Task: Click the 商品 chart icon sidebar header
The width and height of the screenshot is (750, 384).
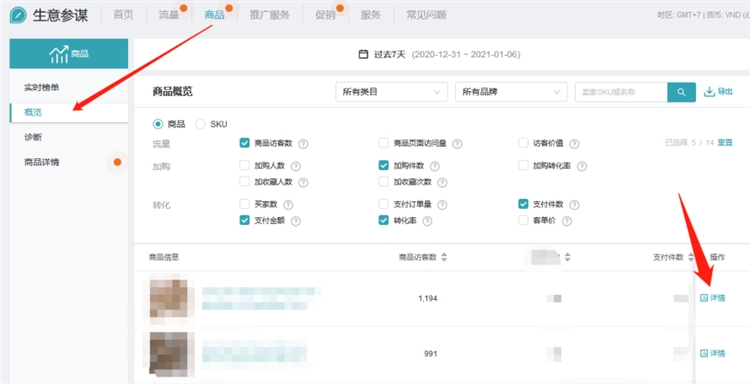Action: click(69, 54)
